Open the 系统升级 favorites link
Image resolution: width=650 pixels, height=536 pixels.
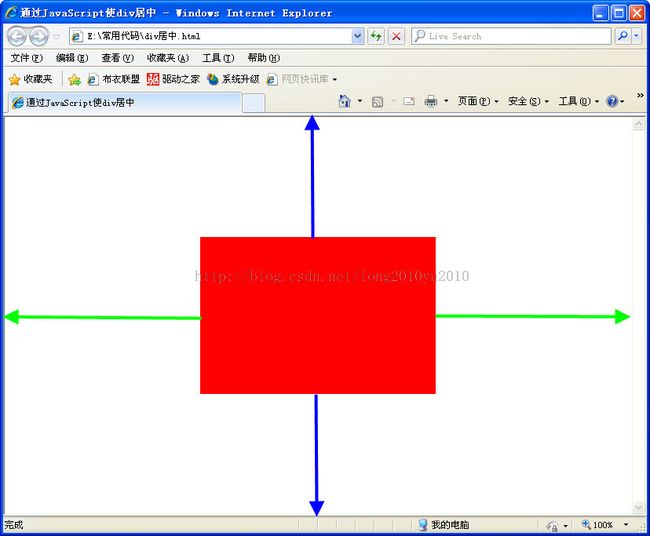tap(233, 79)
